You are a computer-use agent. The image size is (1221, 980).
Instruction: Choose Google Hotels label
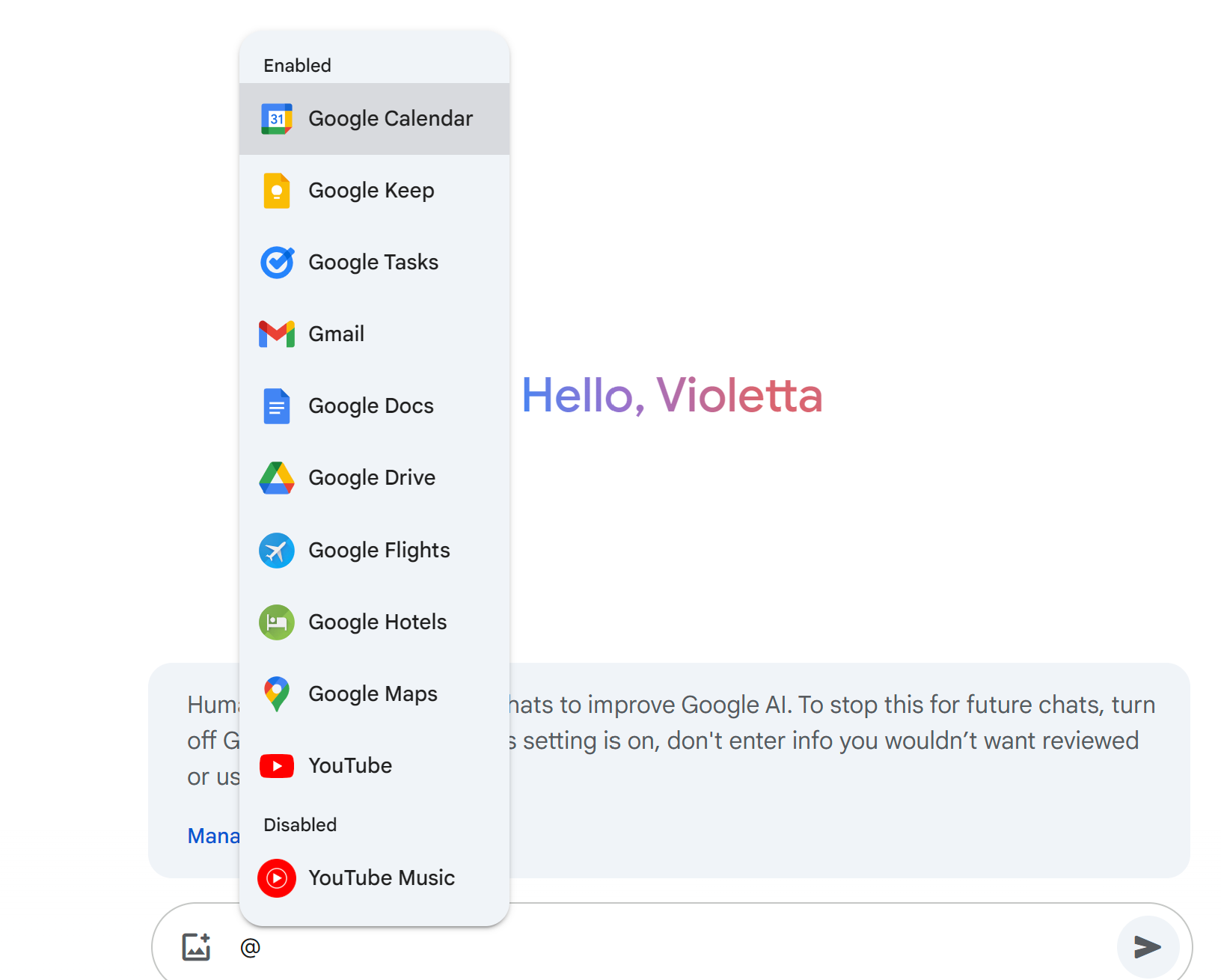coord(378,622)
